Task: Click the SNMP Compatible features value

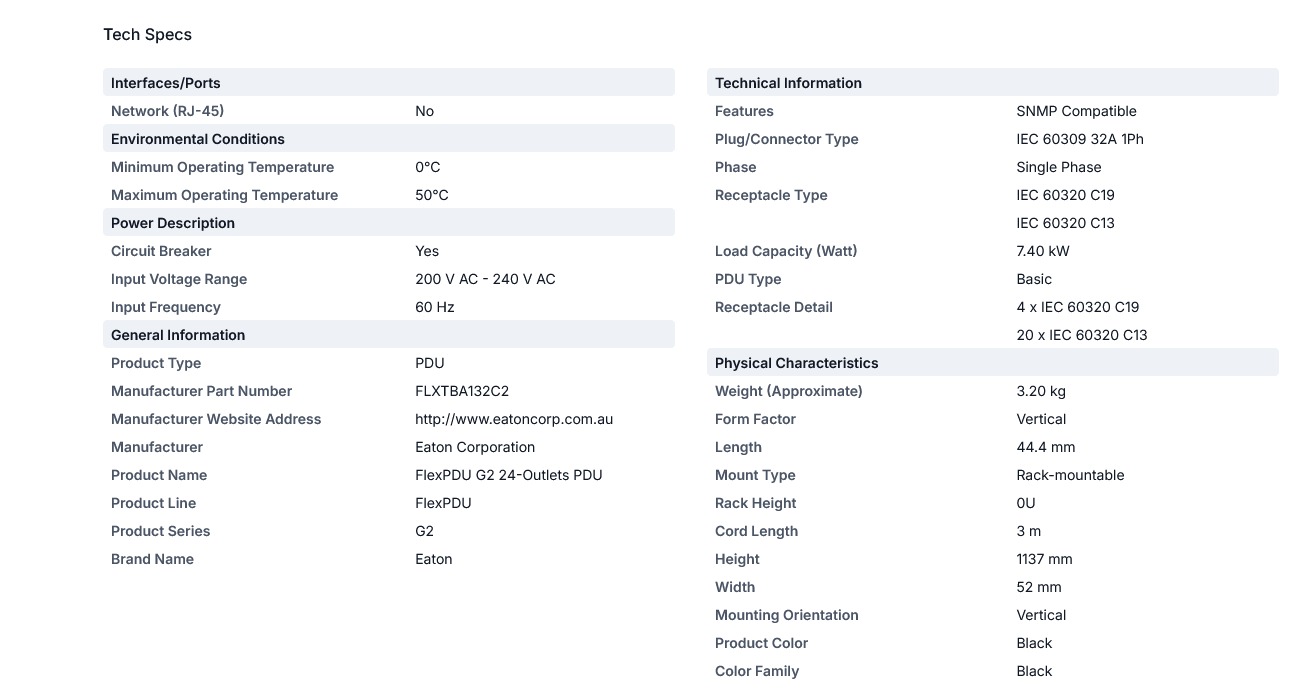Action: 1077,111
